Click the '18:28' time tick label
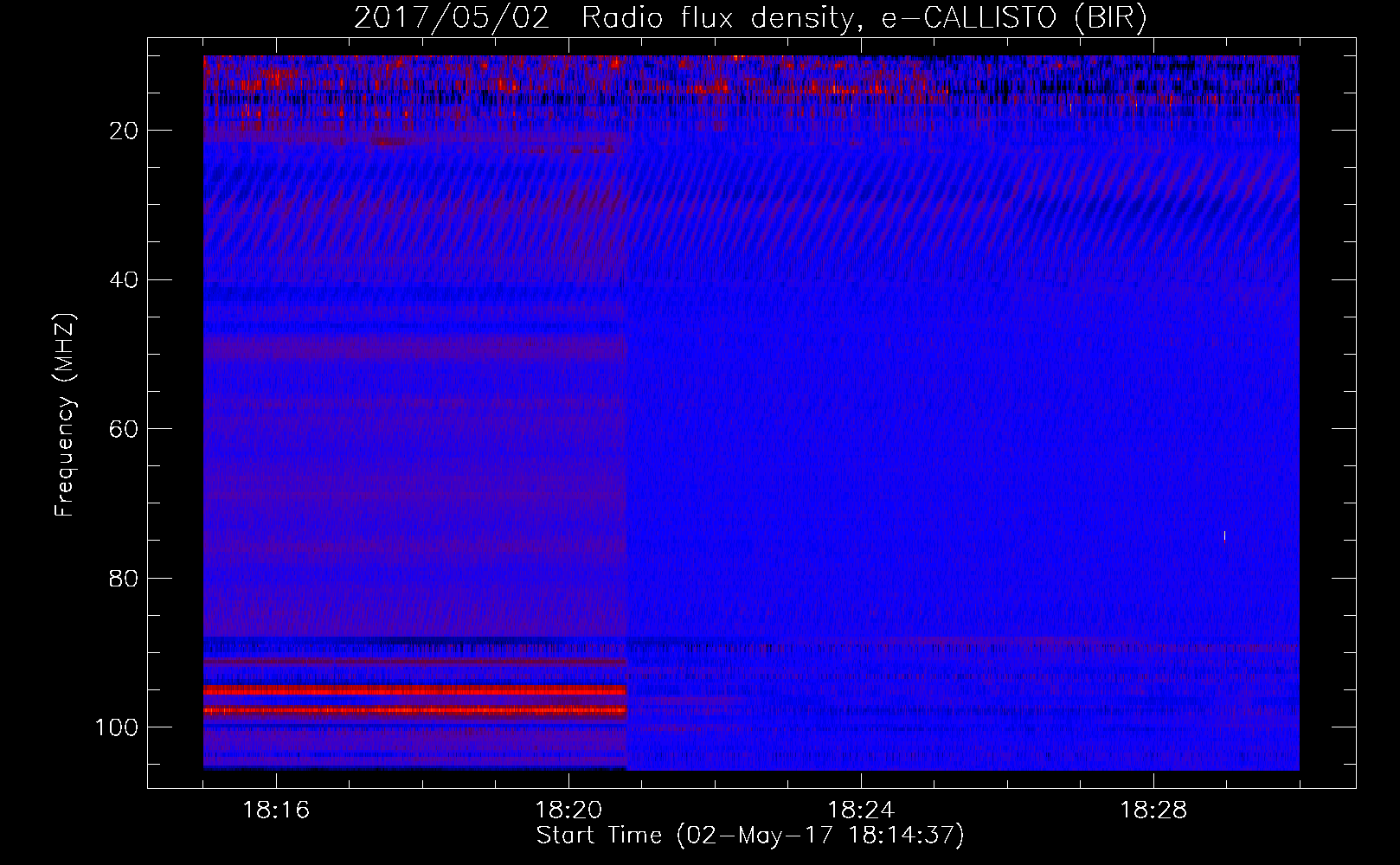Image resolution: width=1400 pixels, height=865 pixels. [1153, 811]
